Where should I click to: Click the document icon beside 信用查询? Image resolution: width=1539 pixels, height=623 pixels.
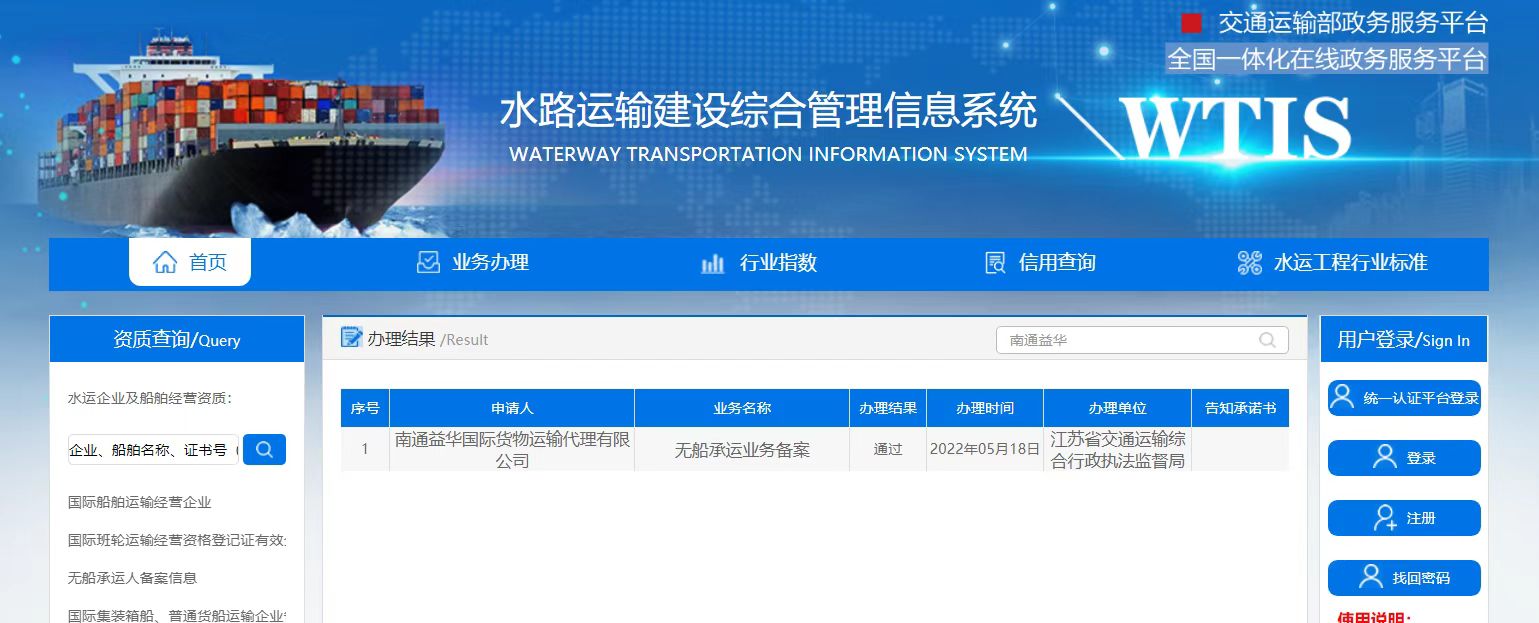994,262
